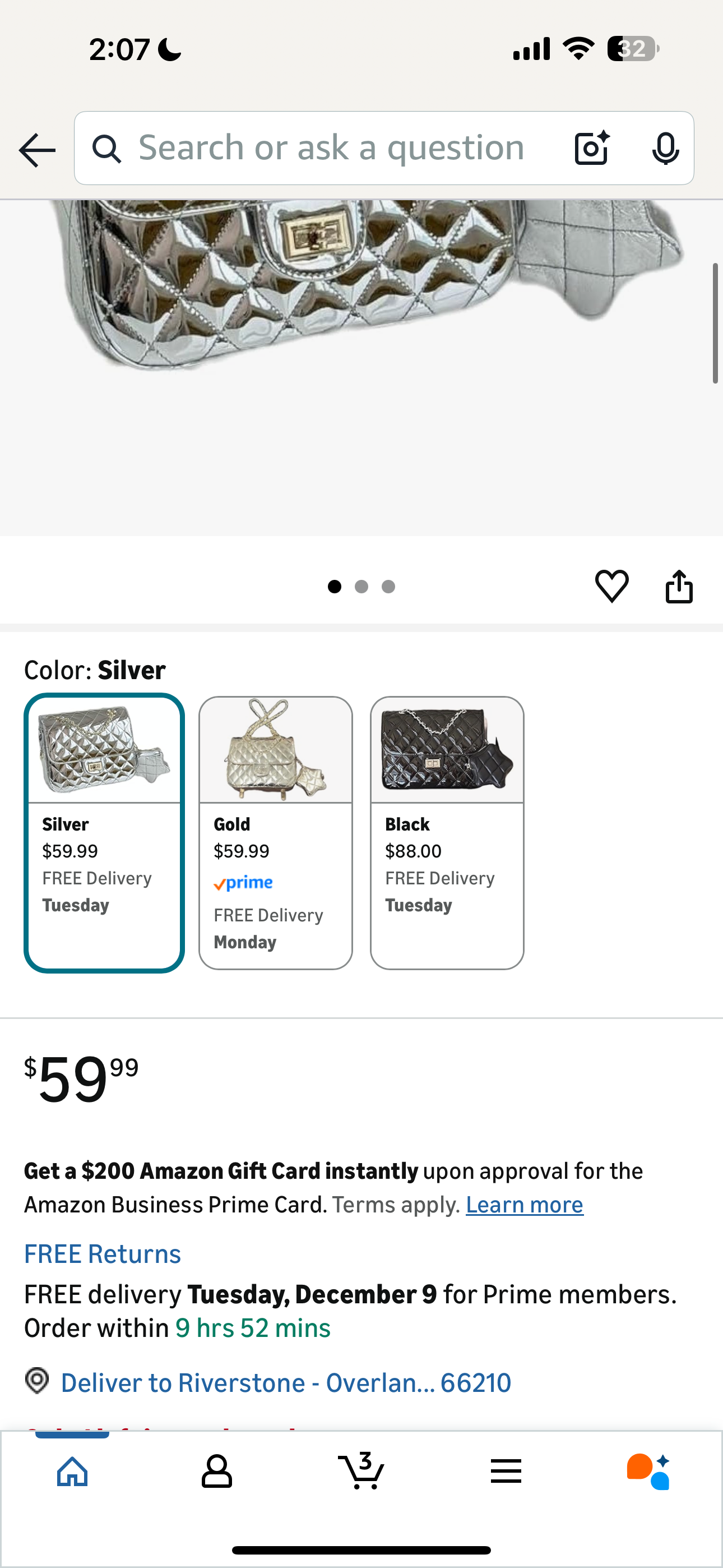Image resolution: width=723 pixels, height=1568 pixels.
Task: Tap the microphone voice search icon
Action: (x=665, y=148)
